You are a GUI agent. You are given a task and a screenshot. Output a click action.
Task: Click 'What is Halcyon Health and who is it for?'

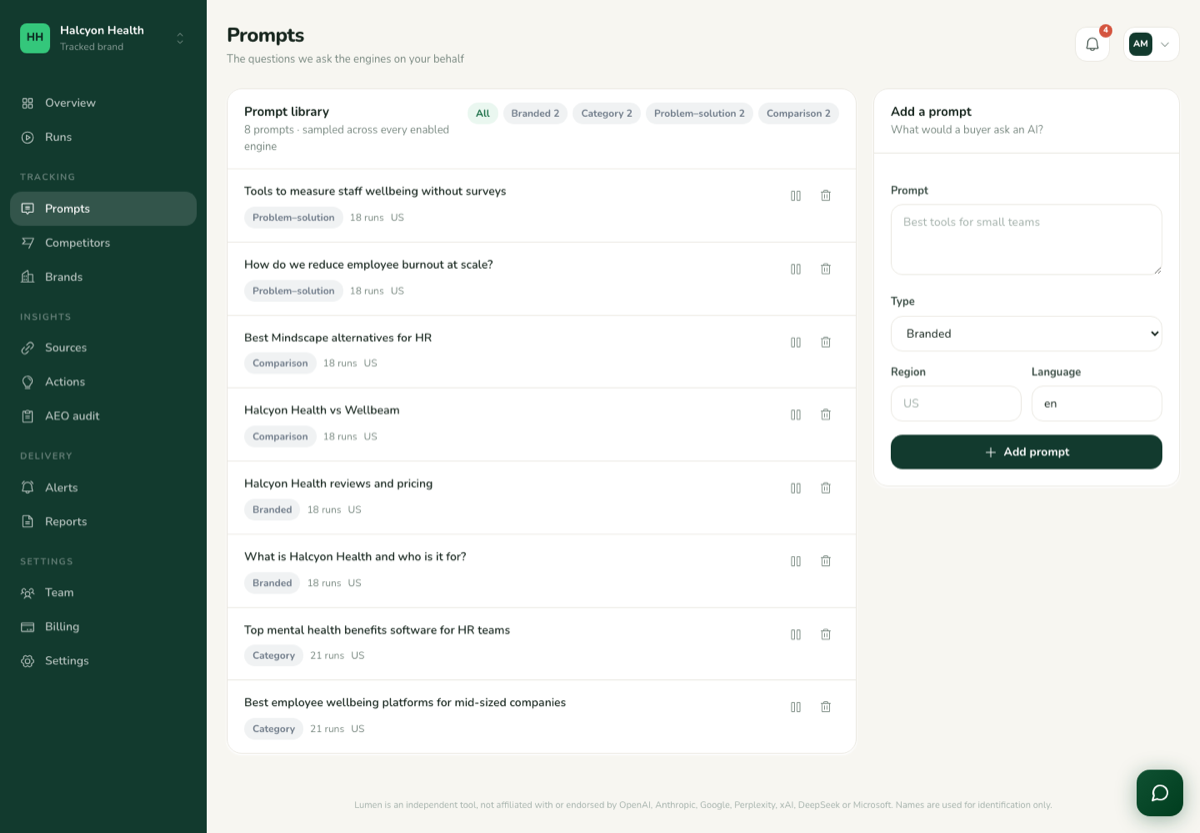coord(355,557)
